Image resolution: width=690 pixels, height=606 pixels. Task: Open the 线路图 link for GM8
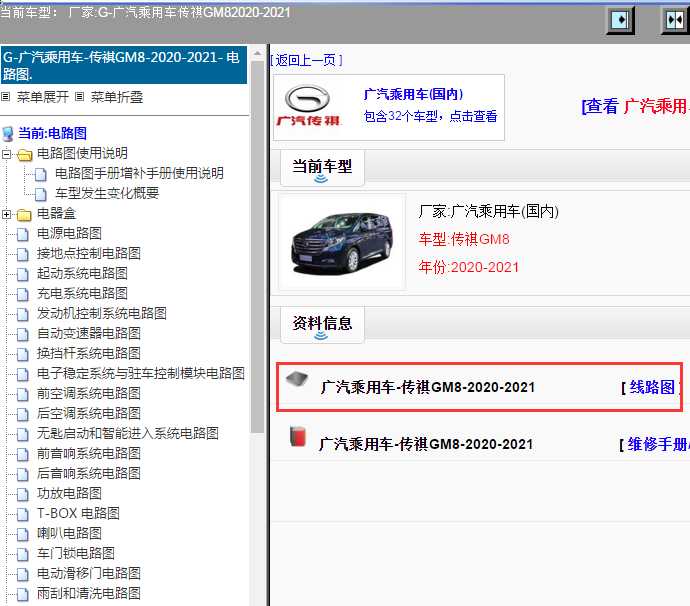point(652,387)
